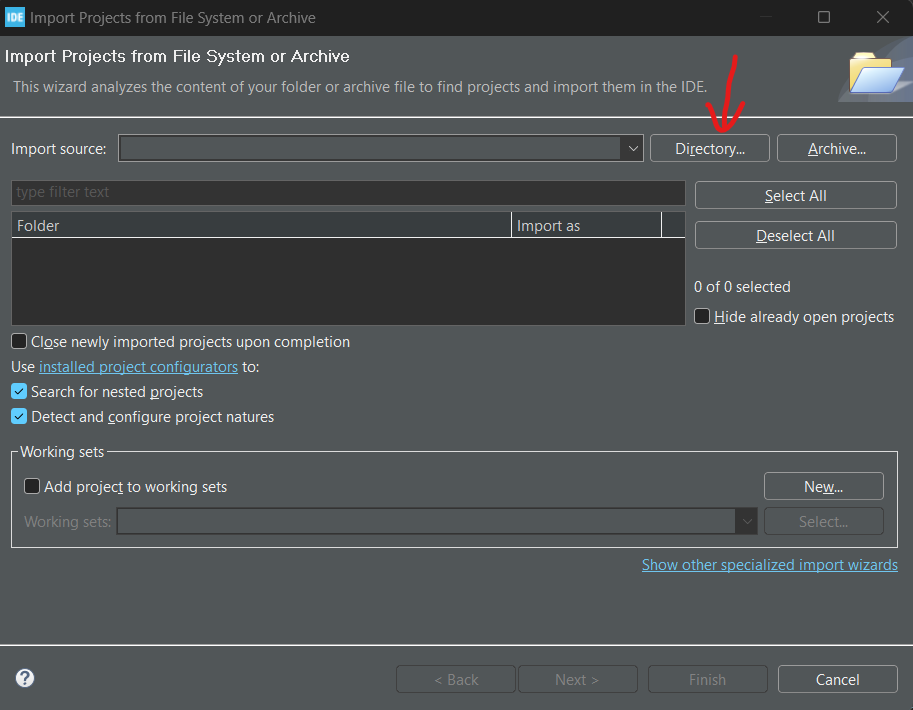
Task: Check Close newly imported projects upon completion
Action: tap(19, 341)
